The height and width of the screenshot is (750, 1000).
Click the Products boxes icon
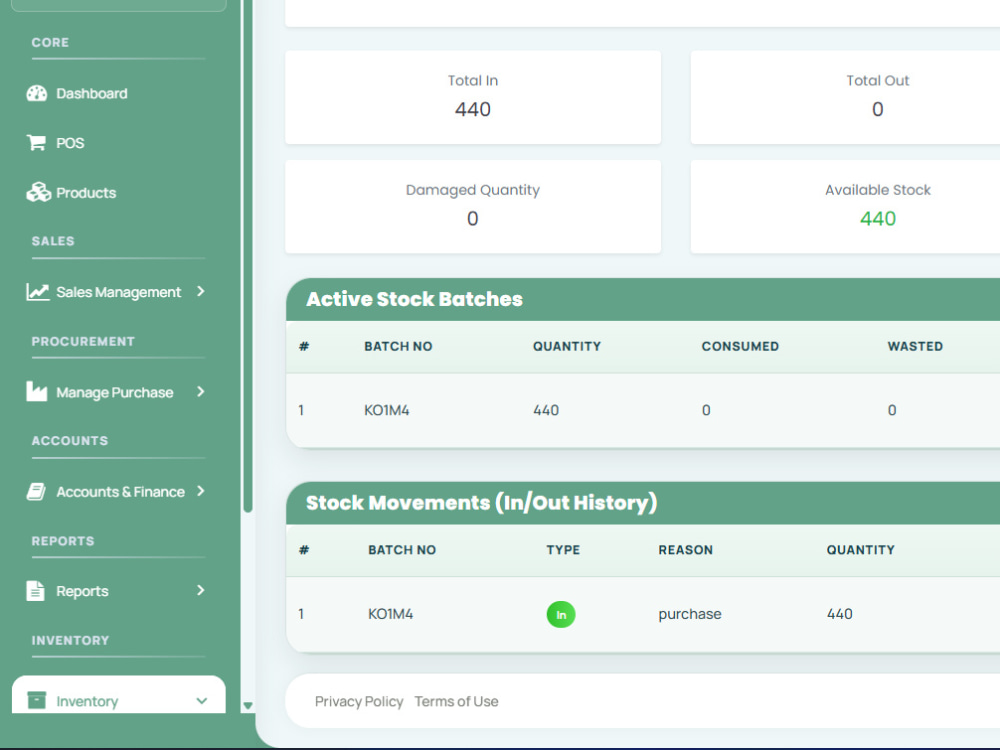38,192
